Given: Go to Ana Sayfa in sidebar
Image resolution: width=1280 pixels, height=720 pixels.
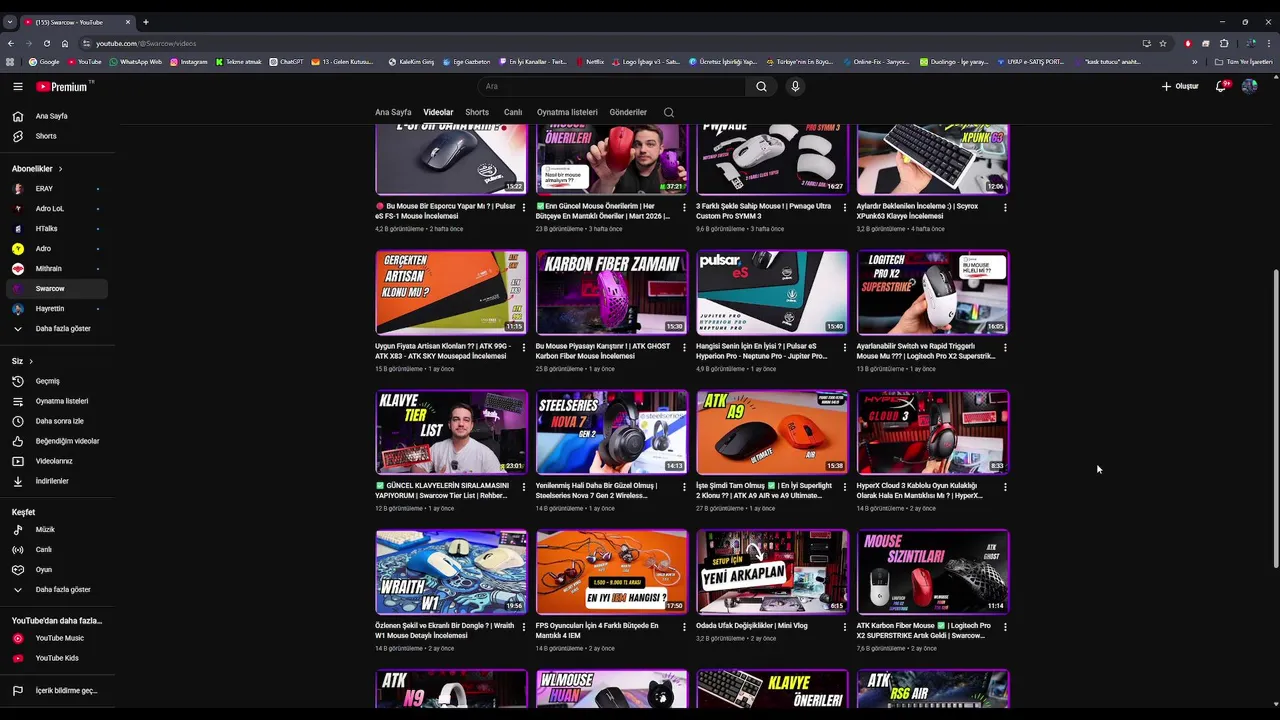Looking at the screenshot, I should coord(57,116).
